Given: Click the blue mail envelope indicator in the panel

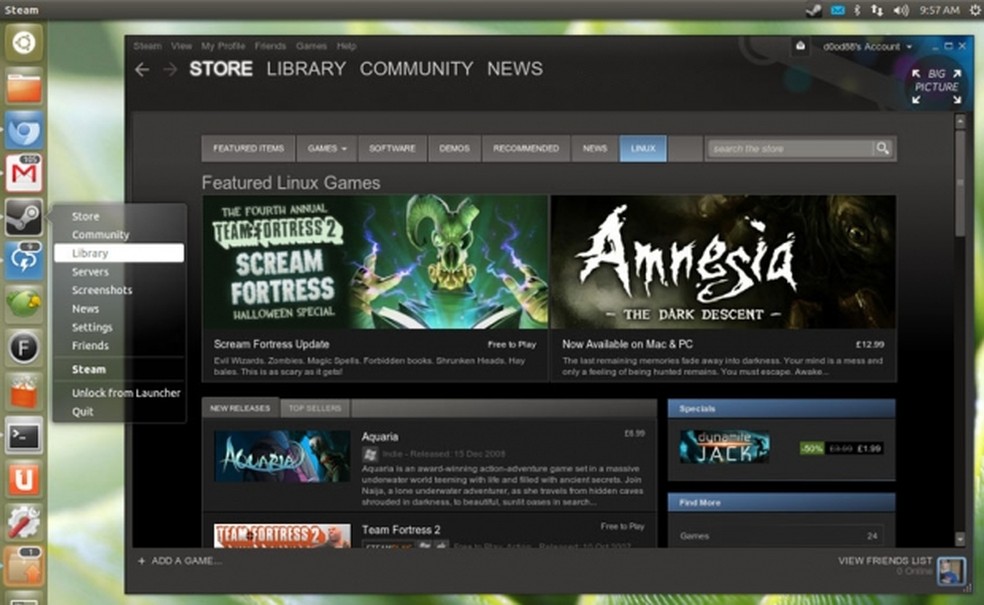Looking at the screenshot, I should click(836, 9).
